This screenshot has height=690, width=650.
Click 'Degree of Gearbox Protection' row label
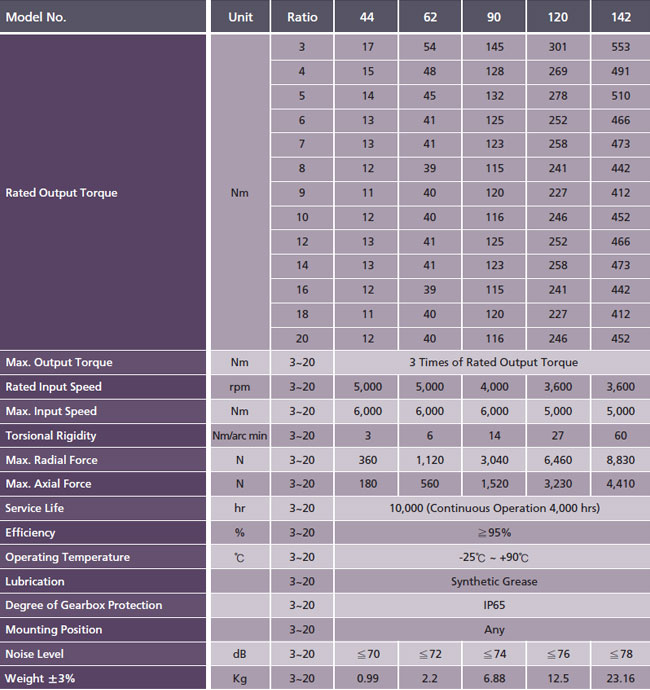[x=103, y=606]
